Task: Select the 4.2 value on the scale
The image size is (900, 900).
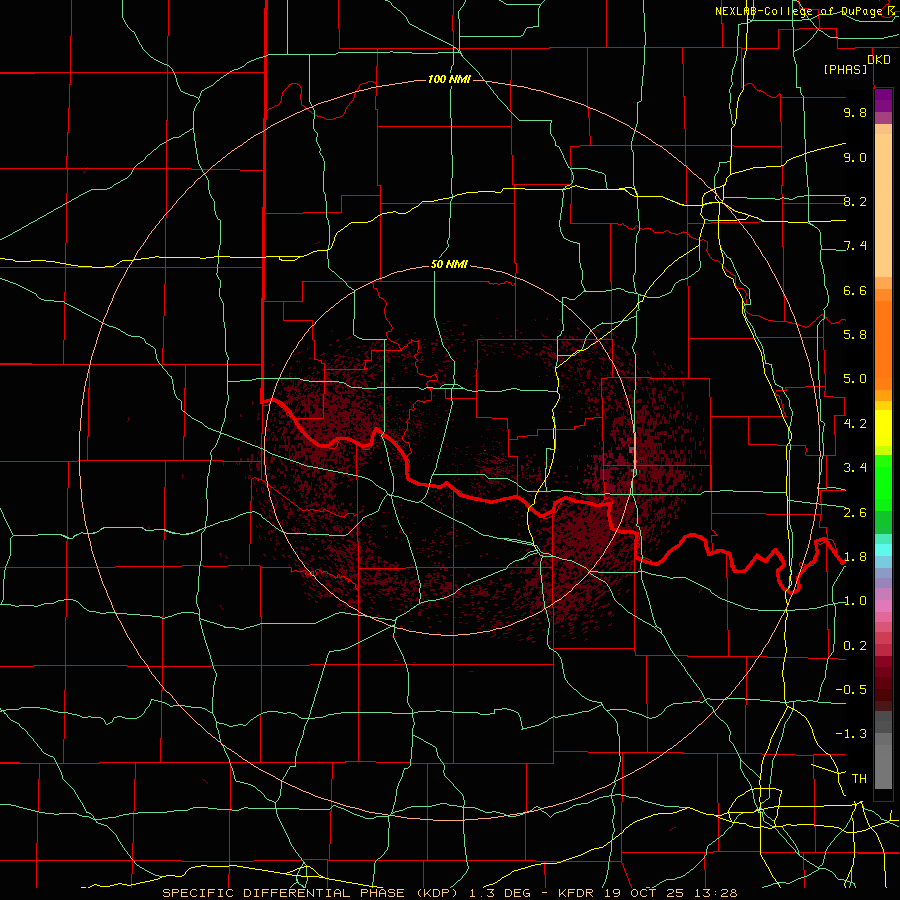Action: pyautogui.click(x=855, y=424)
